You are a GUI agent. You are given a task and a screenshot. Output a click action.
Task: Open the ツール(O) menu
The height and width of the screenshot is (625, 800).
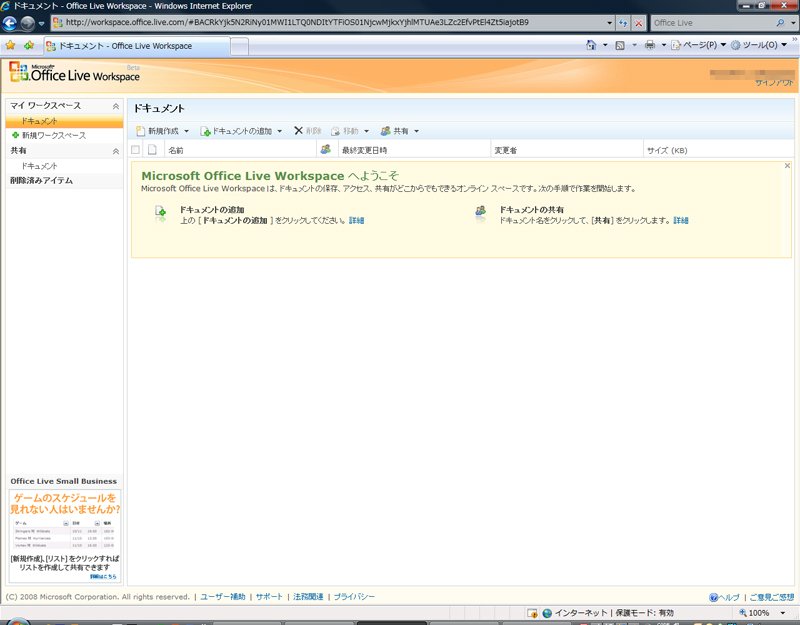(759, 45)
